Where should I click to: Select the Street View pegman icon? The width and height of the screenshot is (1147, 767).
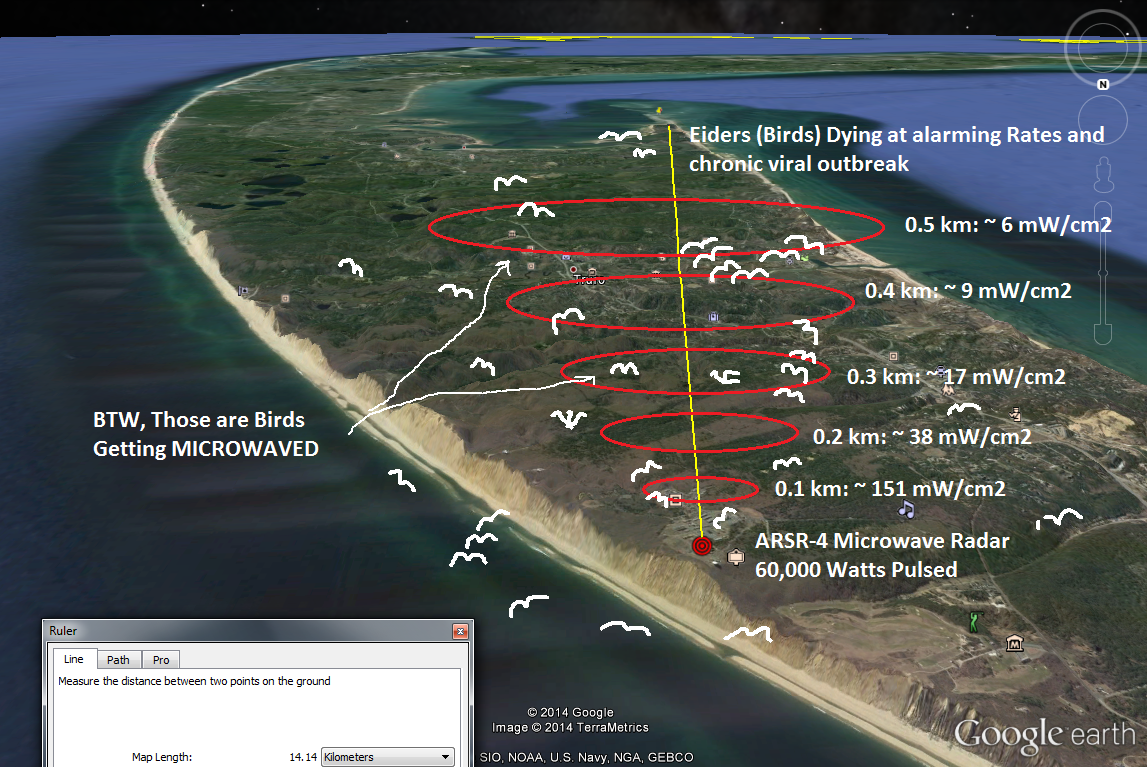click(x=1103, y=174)
